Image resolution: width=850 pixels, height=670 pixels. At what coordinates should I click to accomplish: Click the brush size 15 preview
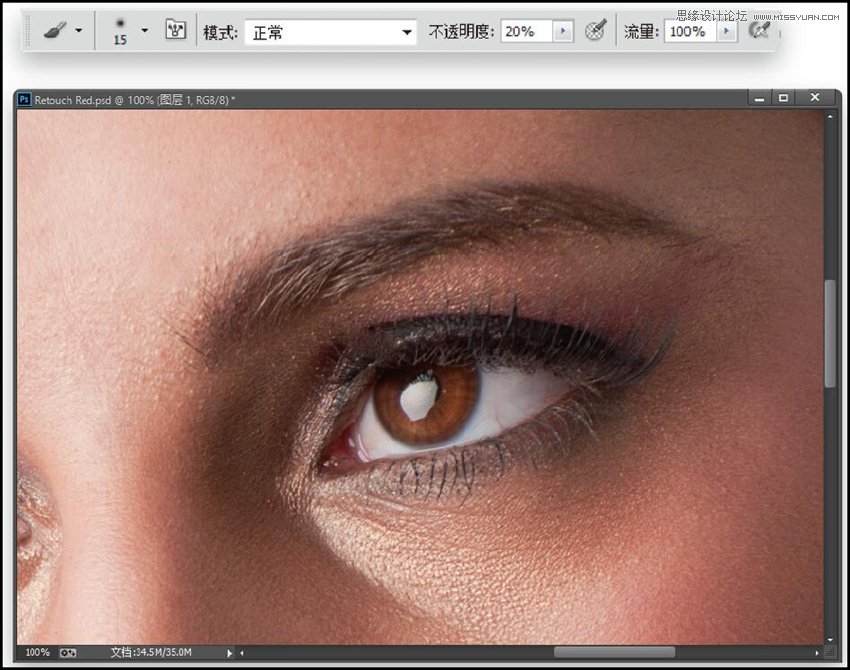tap(119, 31)
